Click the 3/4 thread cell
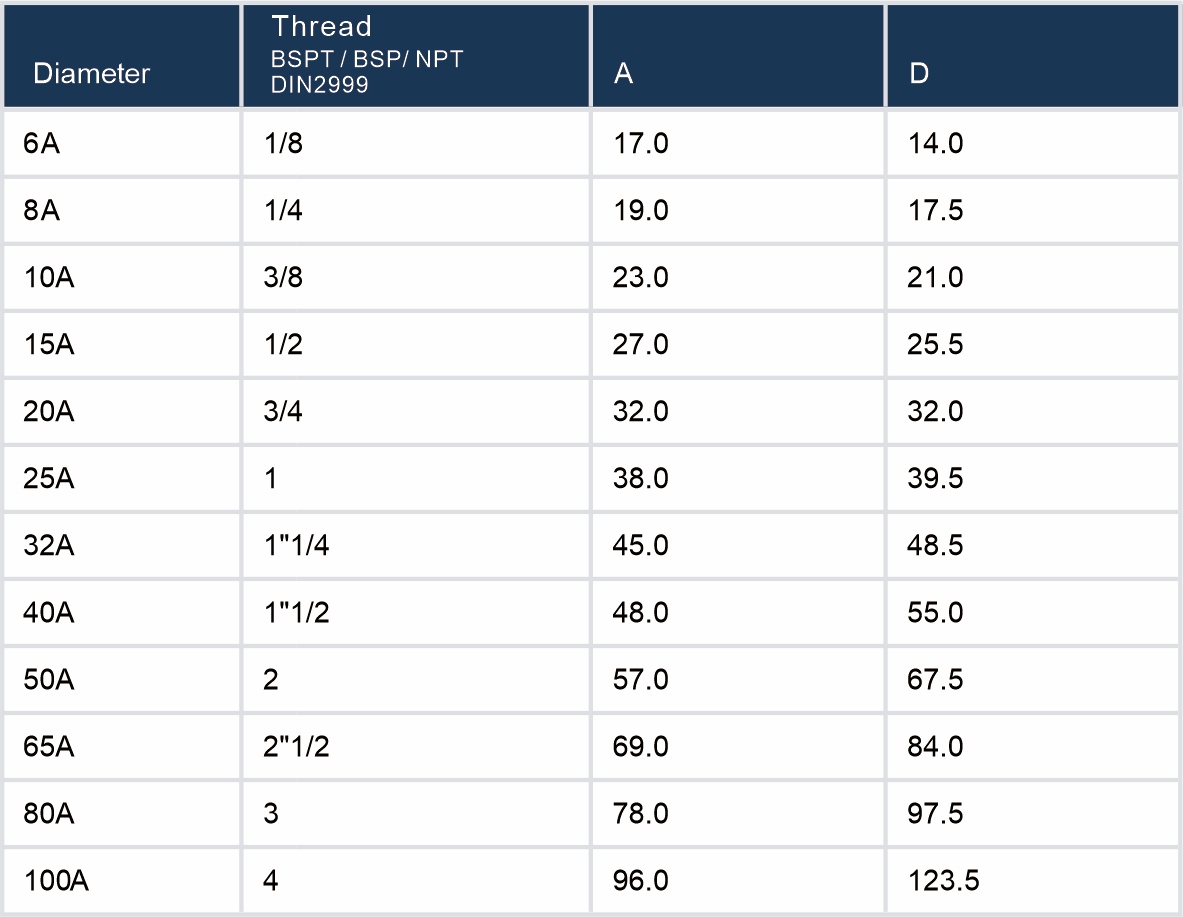 click(x=284, y=411)
